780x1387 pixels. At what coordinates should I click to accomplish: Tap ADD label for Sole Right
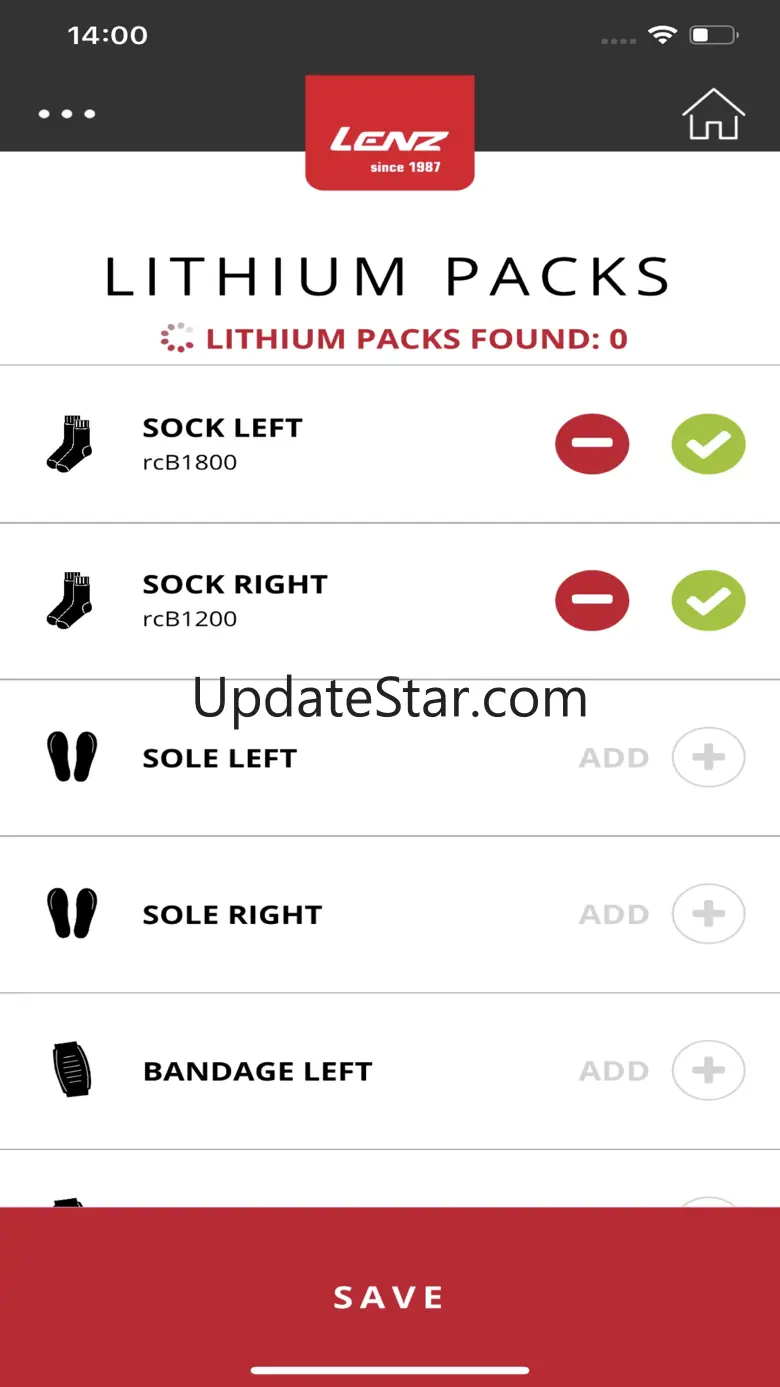614,914
